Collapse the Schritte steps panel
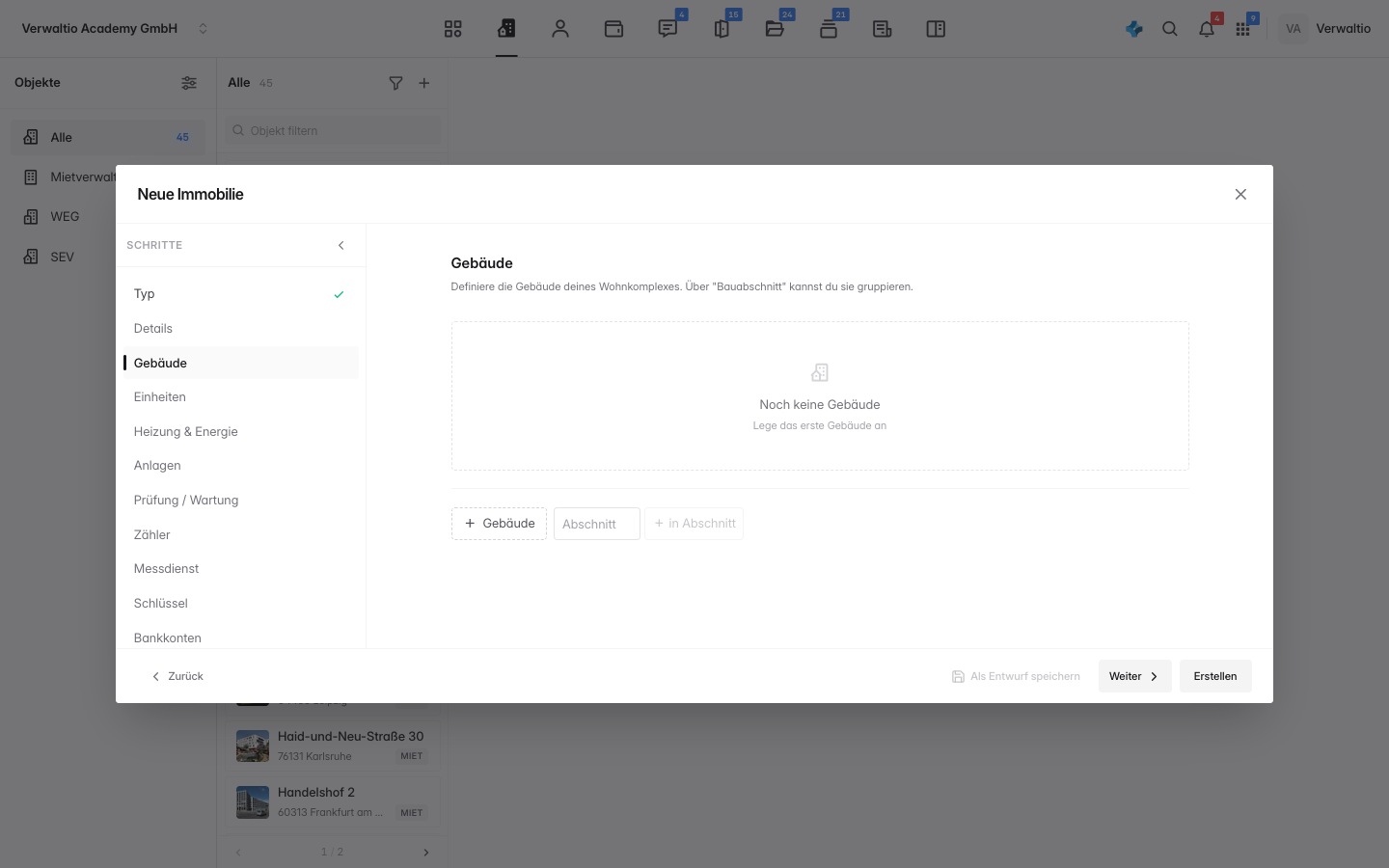The image size is (1389, 868). point(341,245)
